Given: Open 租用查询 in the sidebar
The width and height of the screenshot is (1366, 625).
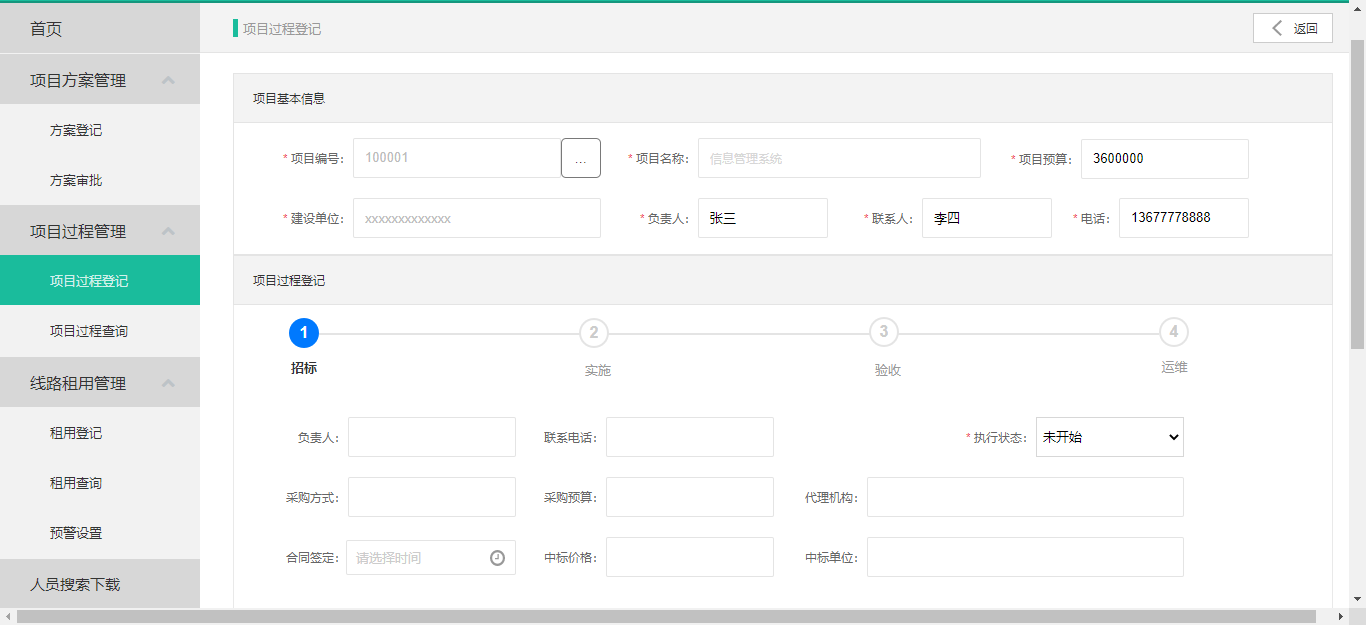Looking at the screenshot, I should (x=100, y=483).
